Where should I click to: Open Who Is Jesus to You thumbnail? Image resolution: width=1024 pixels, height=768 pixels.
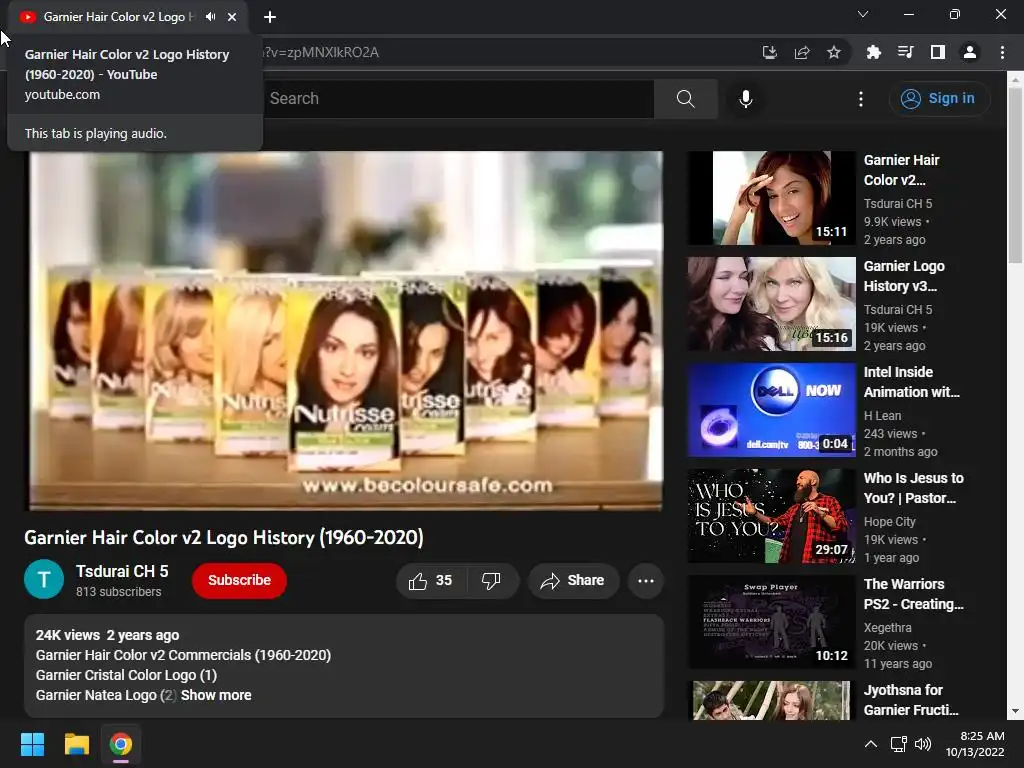[771, 516]
